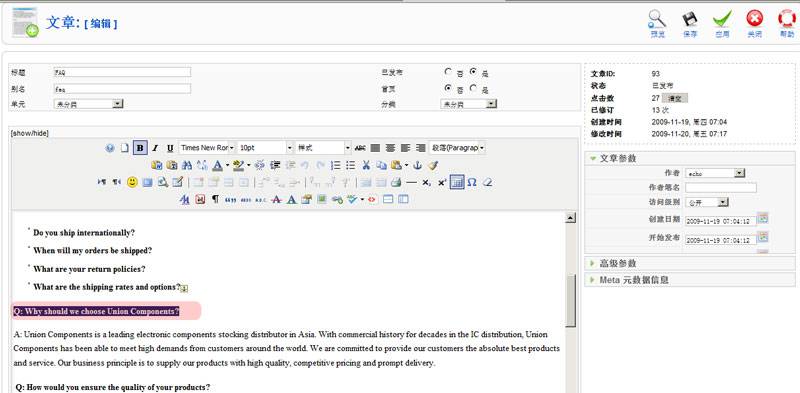
Task: Click 'When will my orders be shipped?' text
Action: point(93,251)
